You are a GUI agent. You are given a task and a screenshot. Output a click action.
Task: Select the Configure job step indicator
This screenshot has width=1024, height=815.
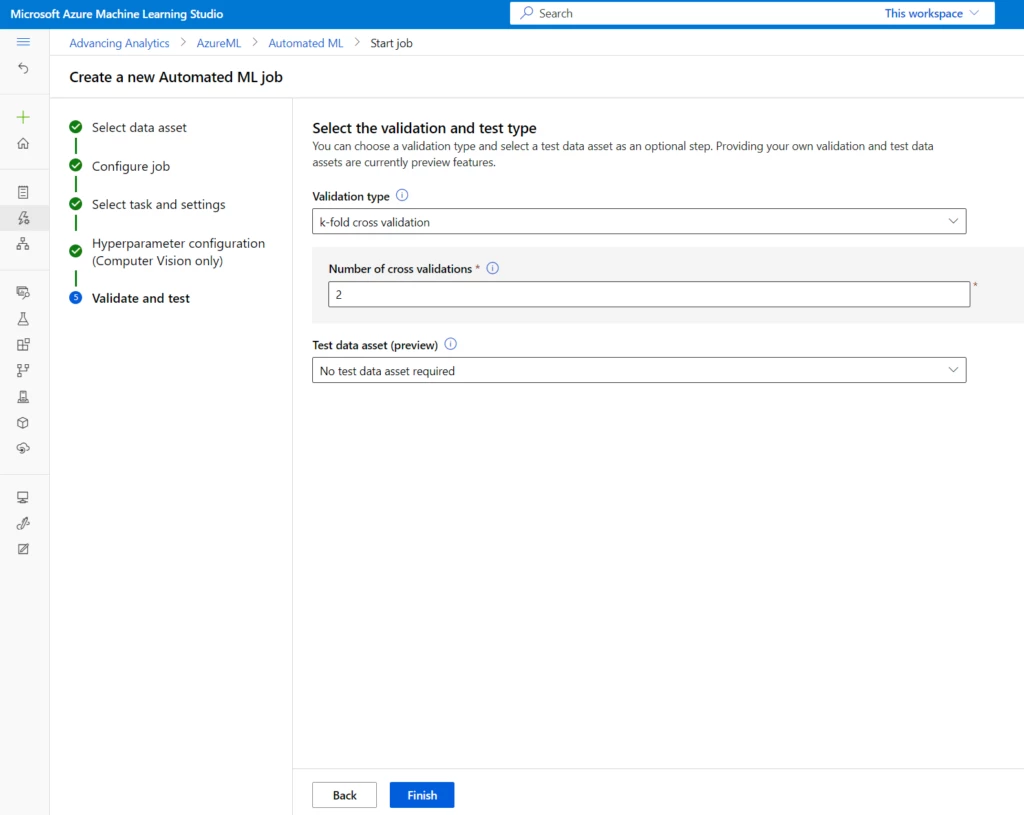75,166
